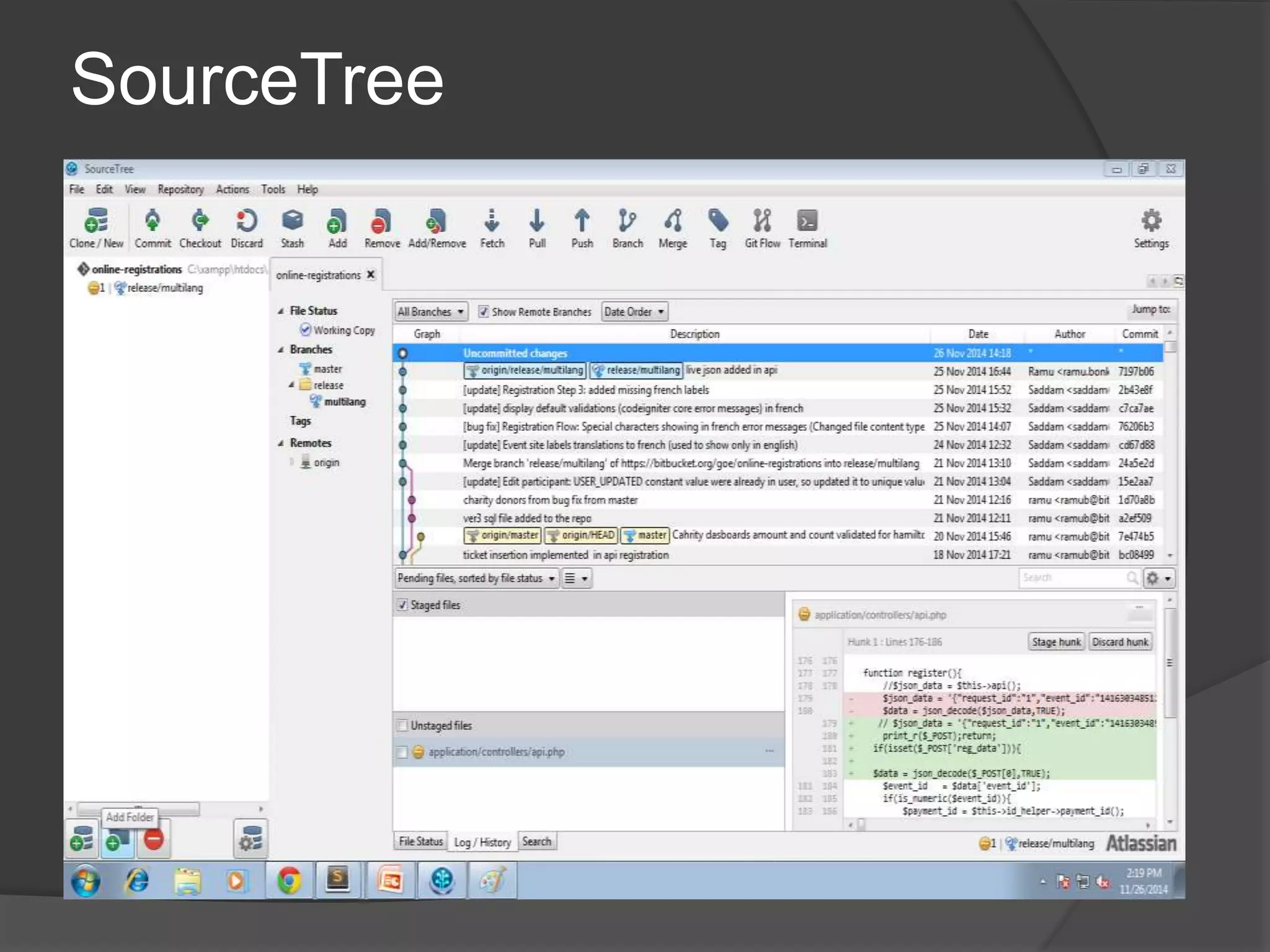Open the Repository menu
This screenshot has height=952, width=1270.
pos(180,189)
